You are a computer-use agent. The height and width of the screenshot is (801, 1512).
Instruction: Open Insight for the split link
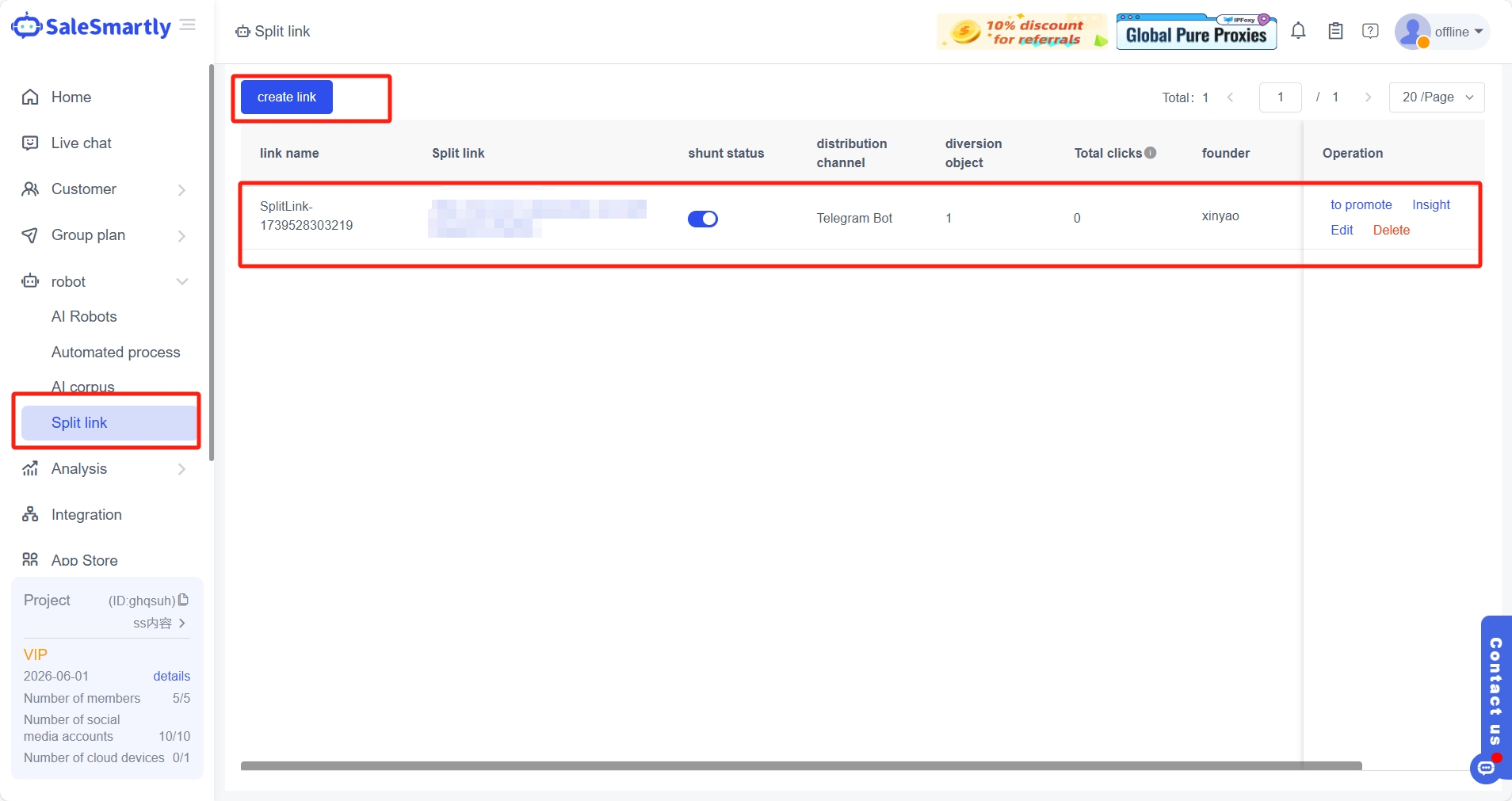(1430, 205)
